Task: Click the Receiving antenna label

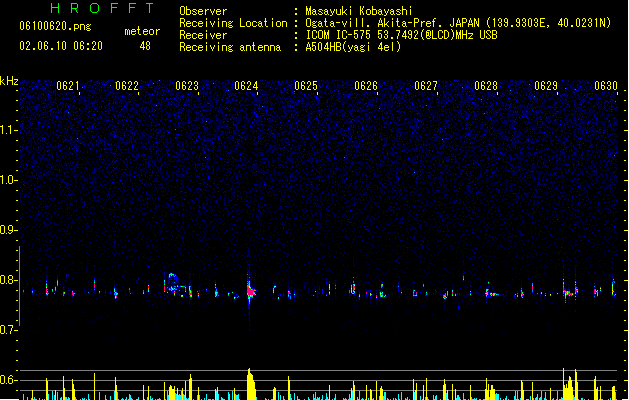Action: pyautogui.click(x=230, y=47)
